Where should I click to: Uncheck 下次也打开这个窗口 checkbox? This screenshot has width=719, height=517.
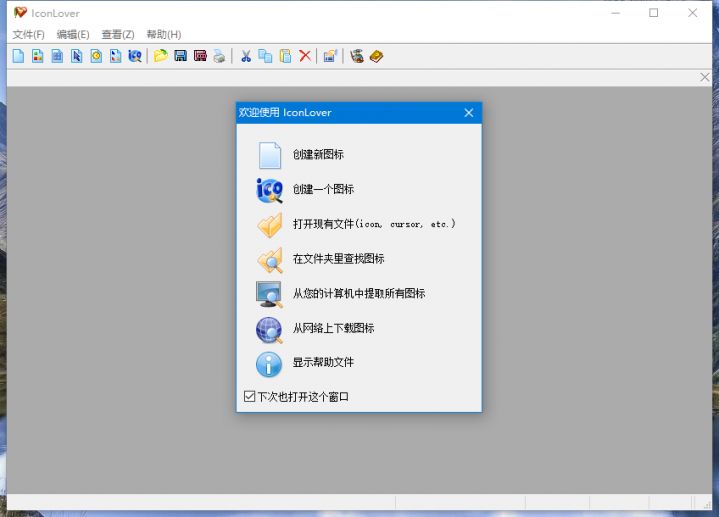(250, 397)
